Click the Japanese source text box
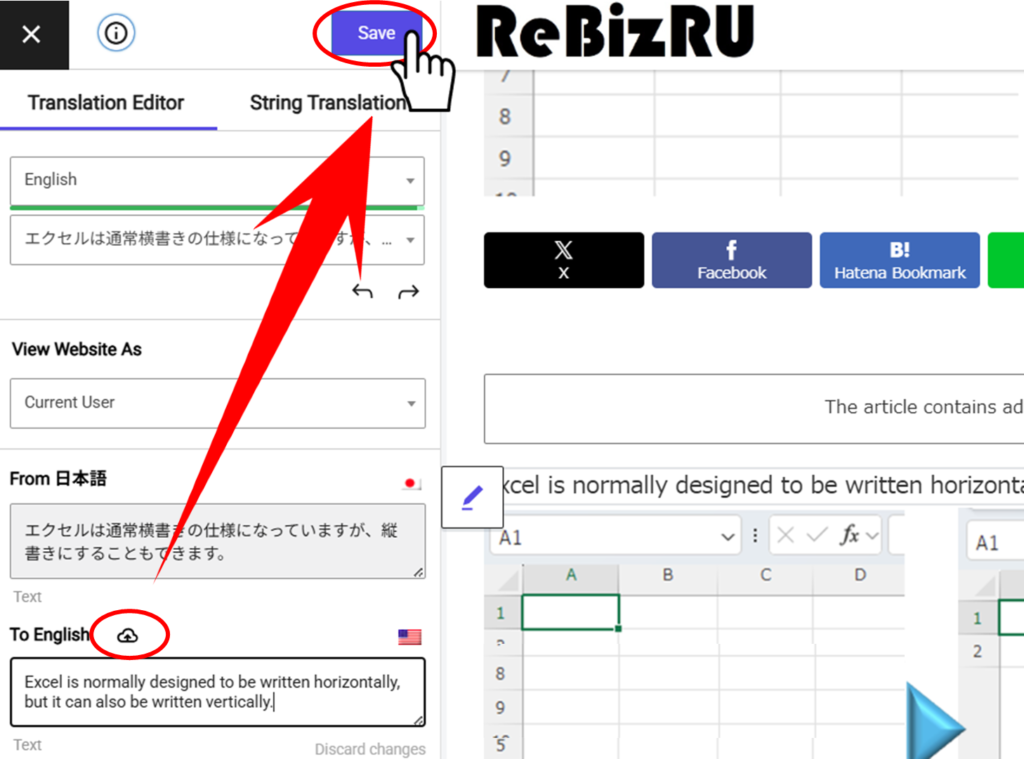Image resolution: width=1024 pixels, height=759 pixels. pos(217,541)
